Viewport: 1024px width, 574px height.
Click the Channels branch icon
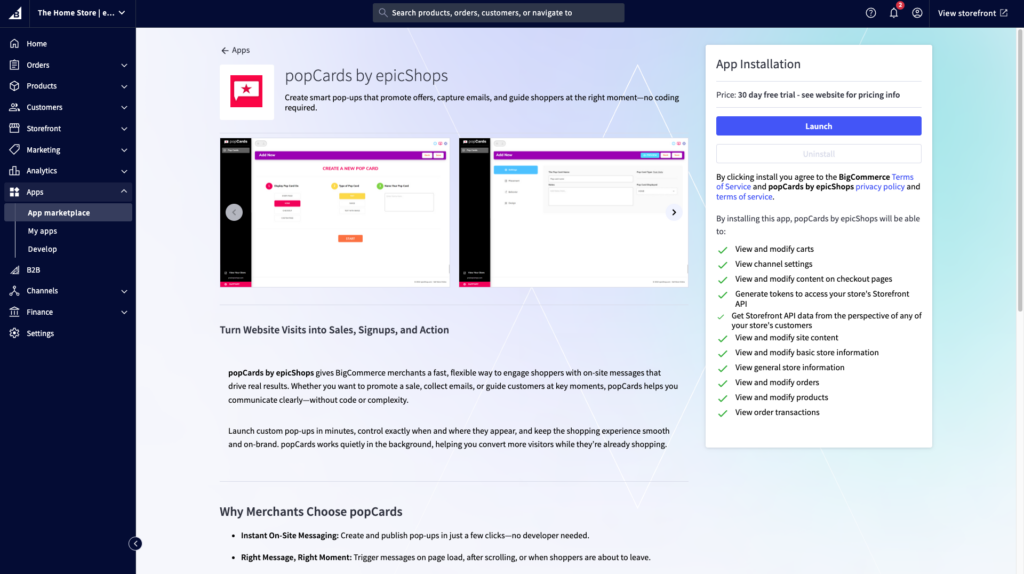(x=14, y=291)
